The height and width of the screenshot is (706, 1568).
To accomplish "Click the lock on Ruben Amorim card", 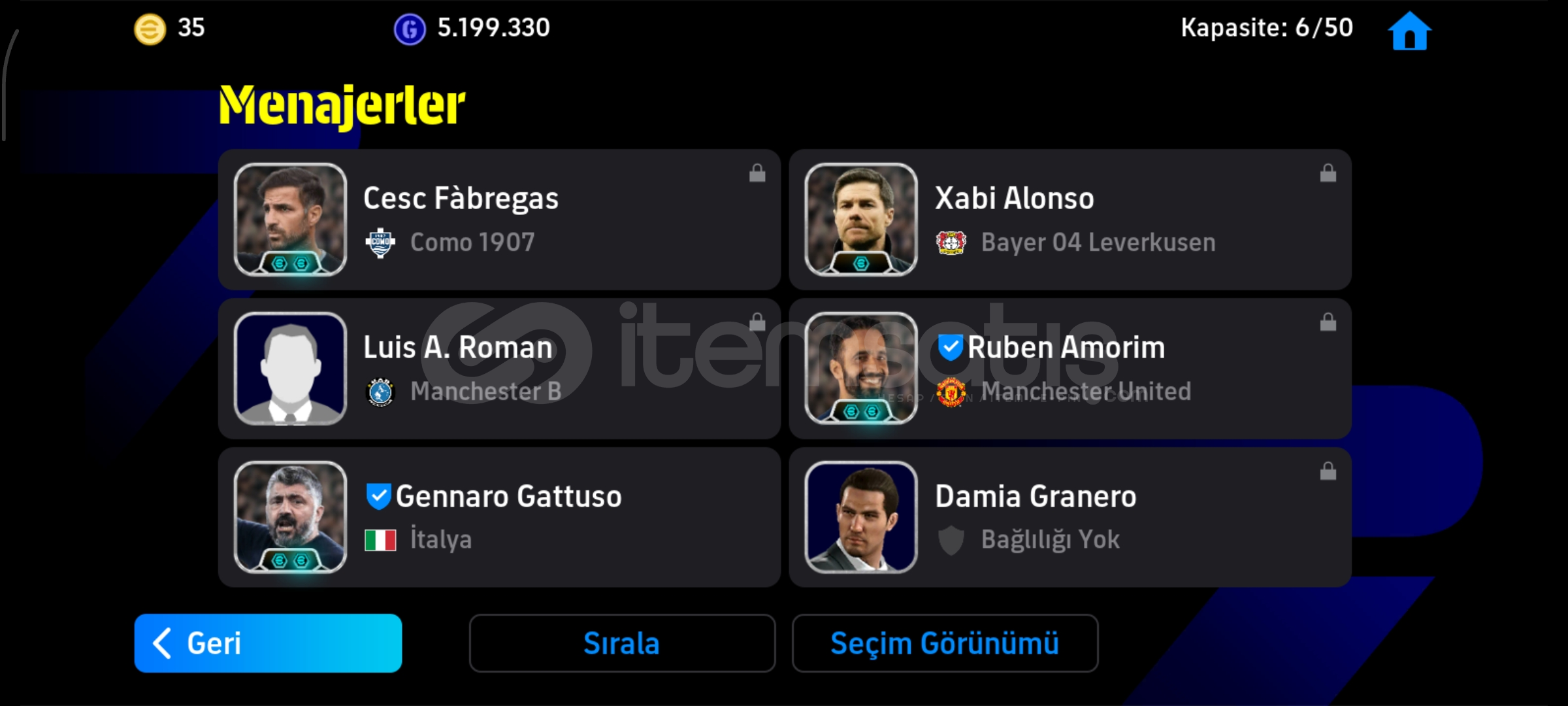I will tap(1328, 322).
